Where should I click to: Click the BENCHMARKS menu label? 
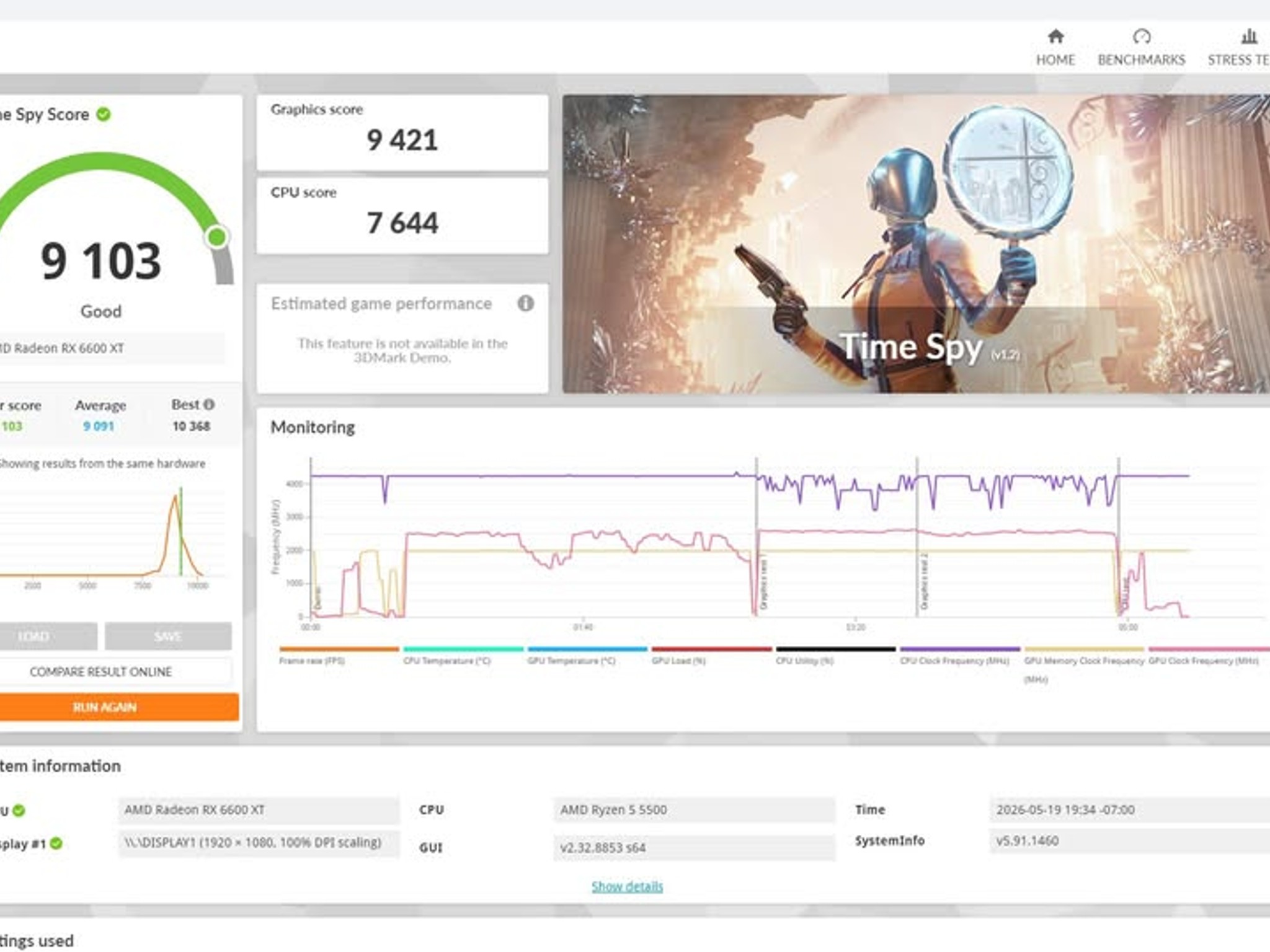point(1141,60)
